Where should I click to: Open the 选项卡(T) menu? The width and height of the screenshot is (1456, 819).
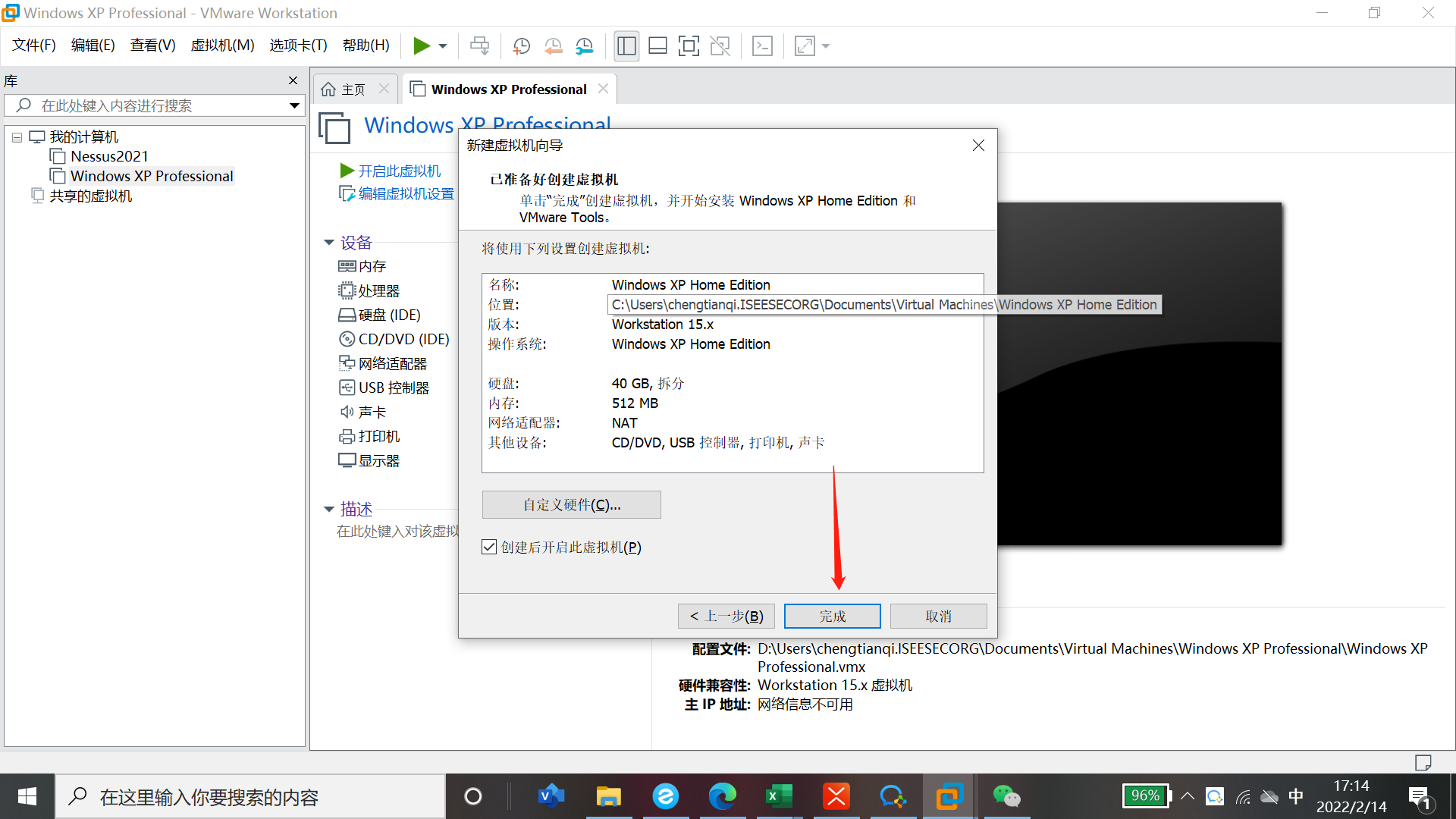[298, 45]
